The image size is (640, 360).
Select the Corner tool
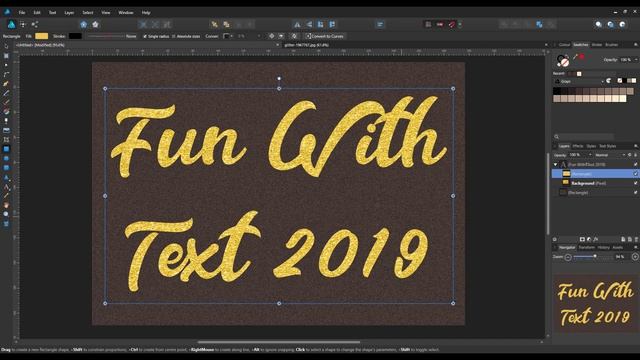coord(6,74)
